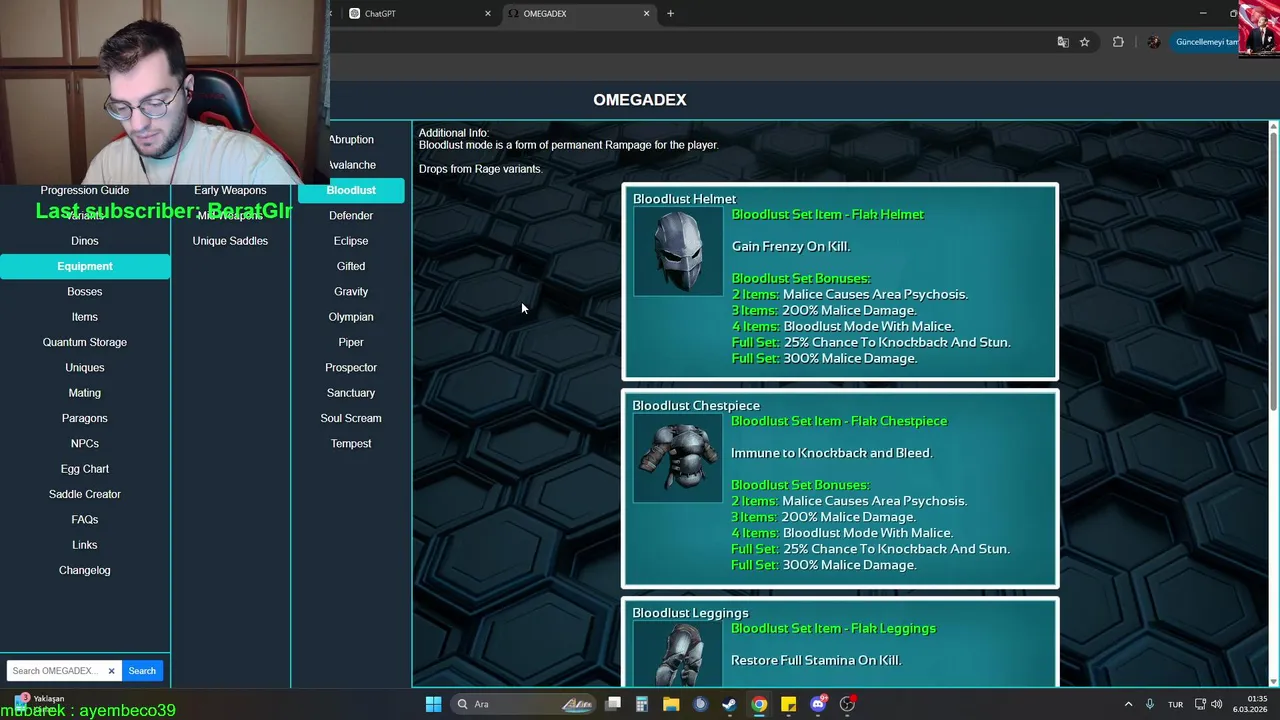Open the FAQs page
The height and width of the screenshot is (720, 1280).
[x=85, y=520]
